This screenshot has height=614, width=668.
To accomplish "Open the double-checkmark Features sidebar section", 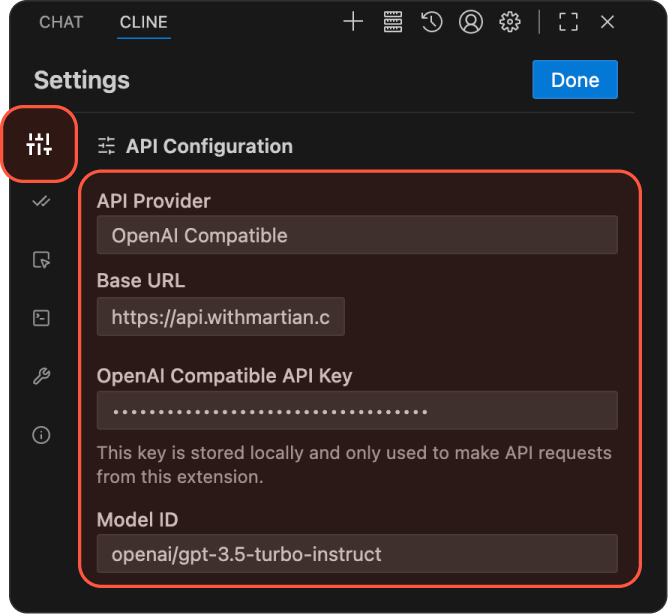I will tap(40, 202).
